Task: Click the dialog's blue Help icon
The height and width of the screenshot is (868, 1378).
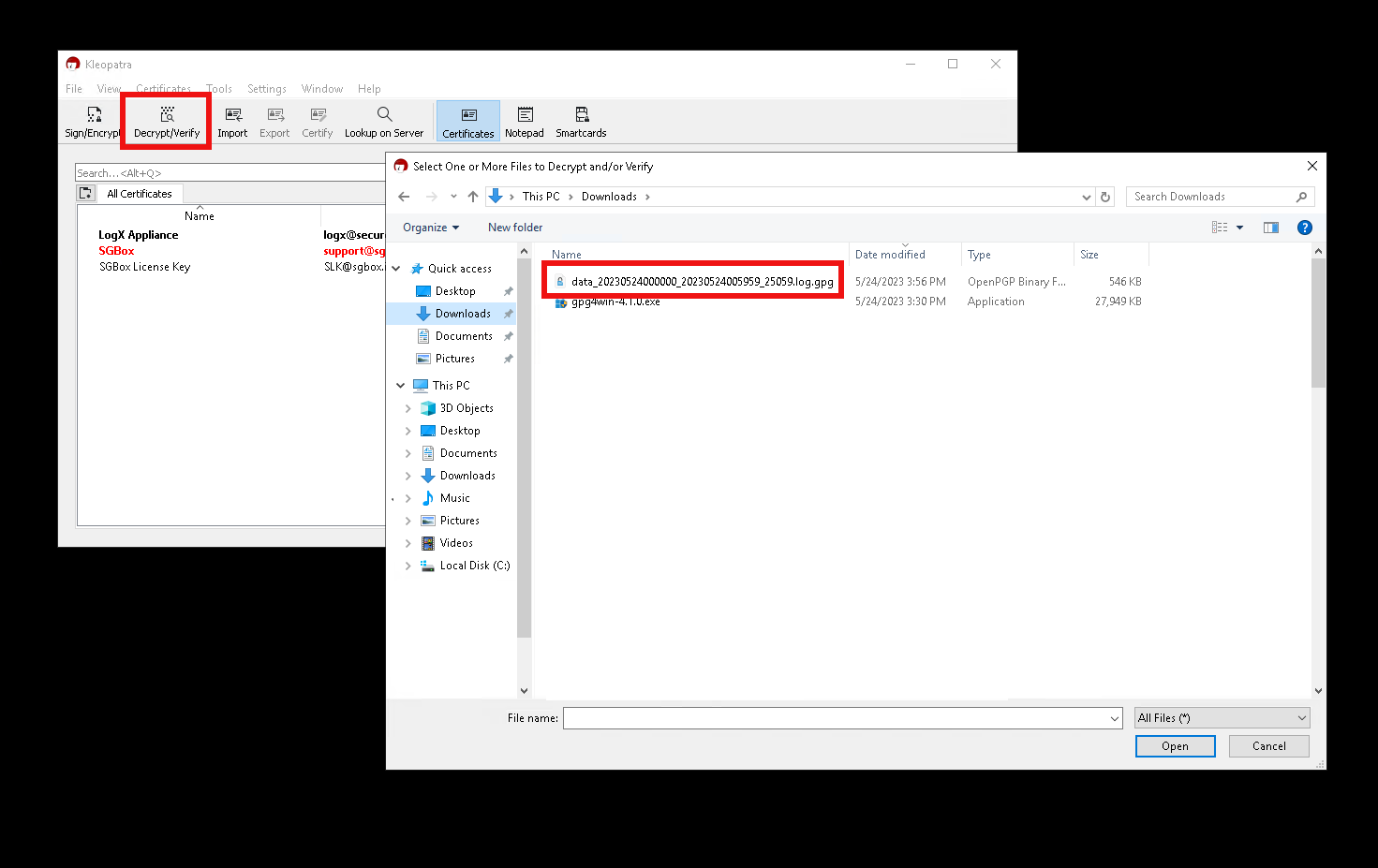Action: pos(1305,227)
